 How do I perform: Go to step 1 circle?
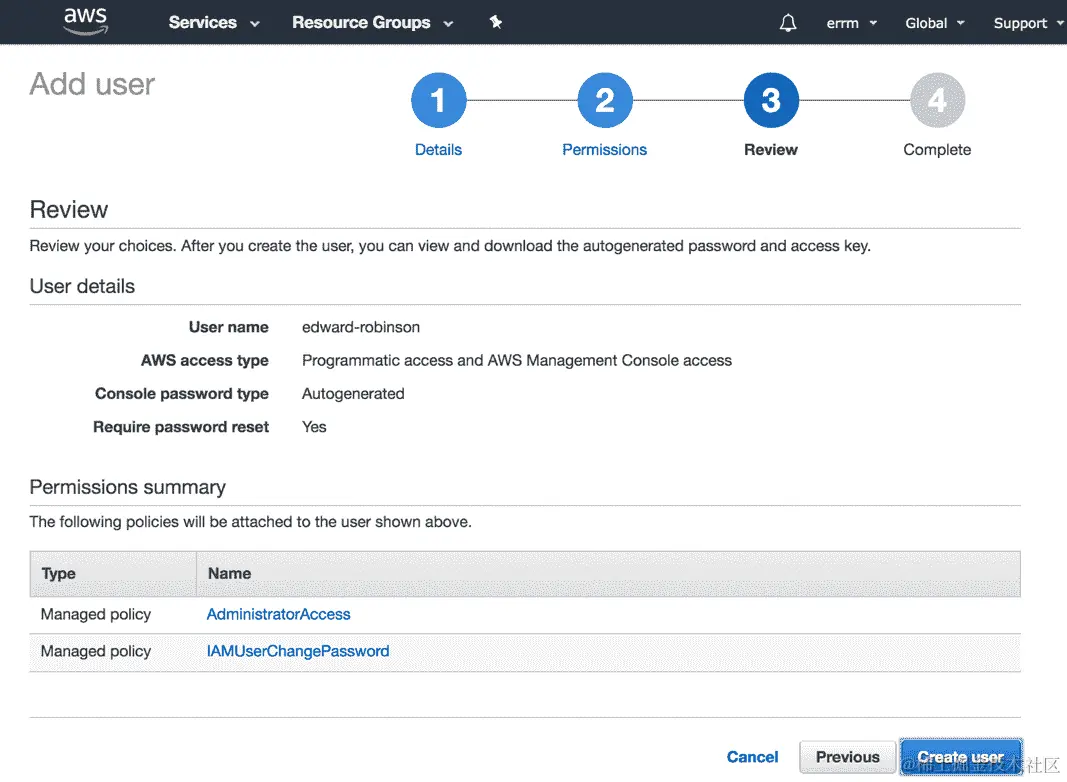(x=439, y=100)
